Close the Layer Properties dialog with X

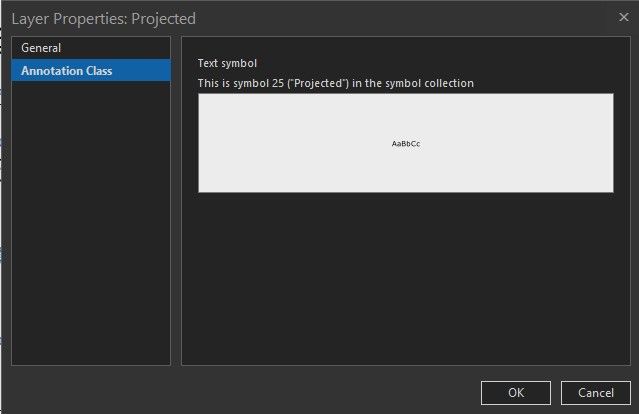click(609, 17)
